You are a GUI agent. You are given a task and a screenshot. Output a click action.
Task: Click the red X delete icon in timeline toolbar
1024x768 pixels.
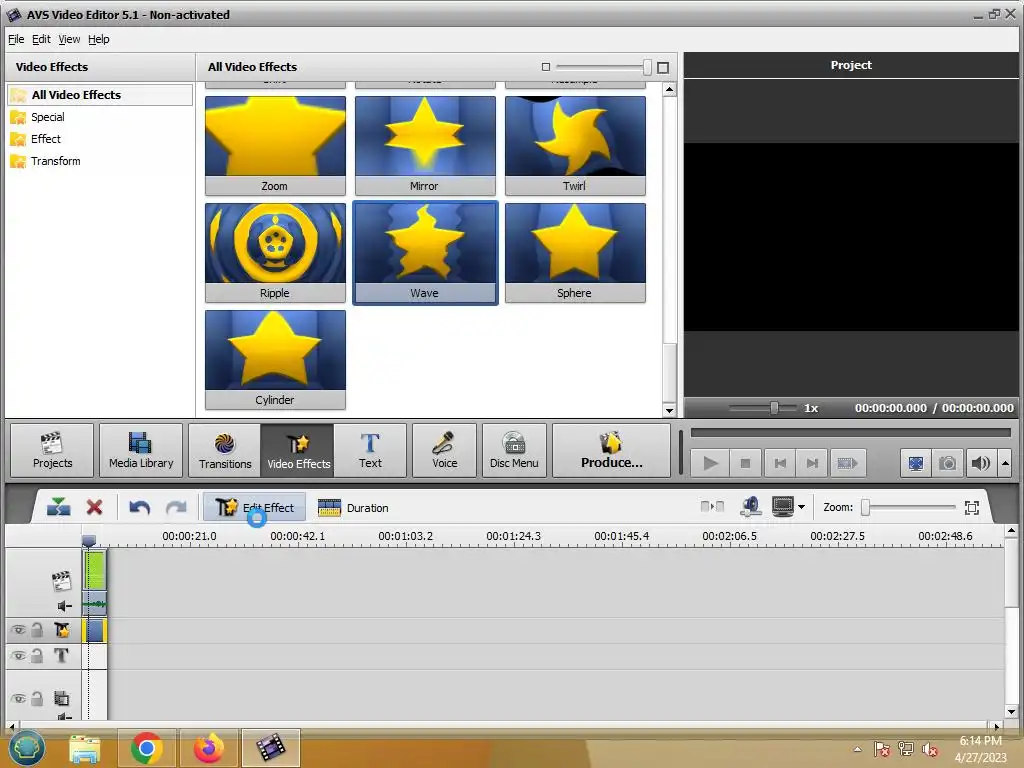point(95,507)
